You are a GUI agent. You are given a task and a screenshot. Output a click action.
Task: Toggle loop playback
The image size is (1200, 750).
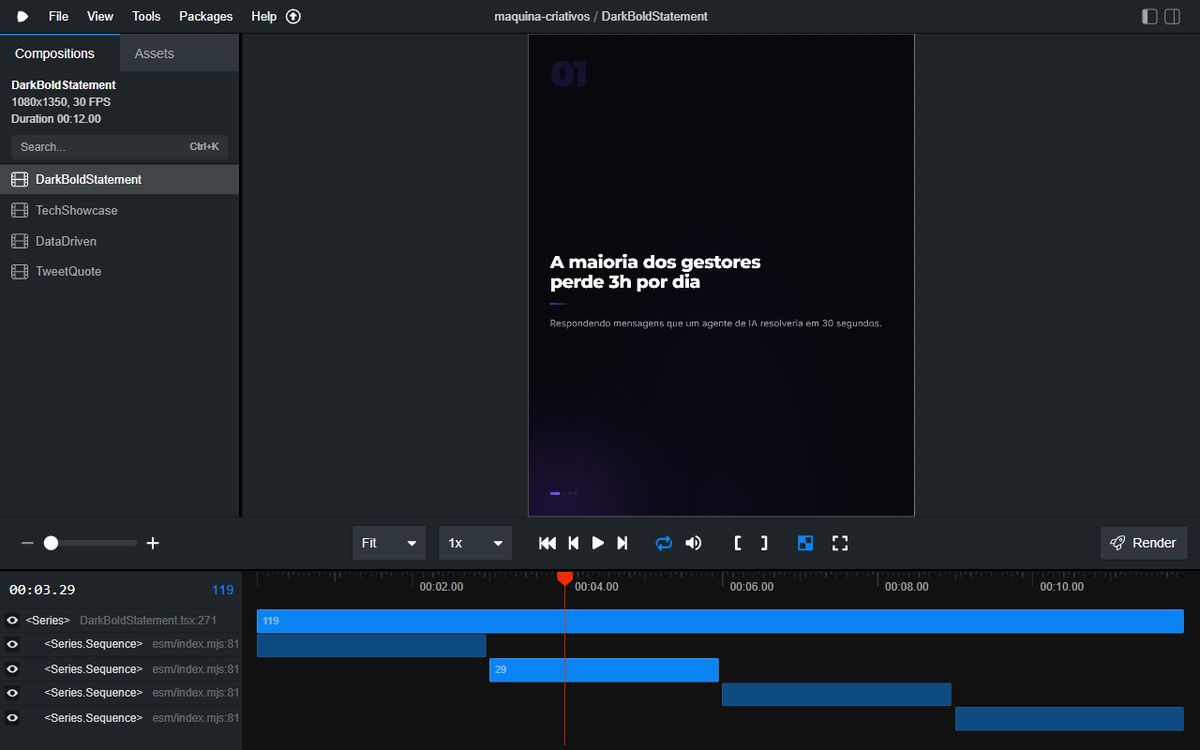click(x=664, y=543)
